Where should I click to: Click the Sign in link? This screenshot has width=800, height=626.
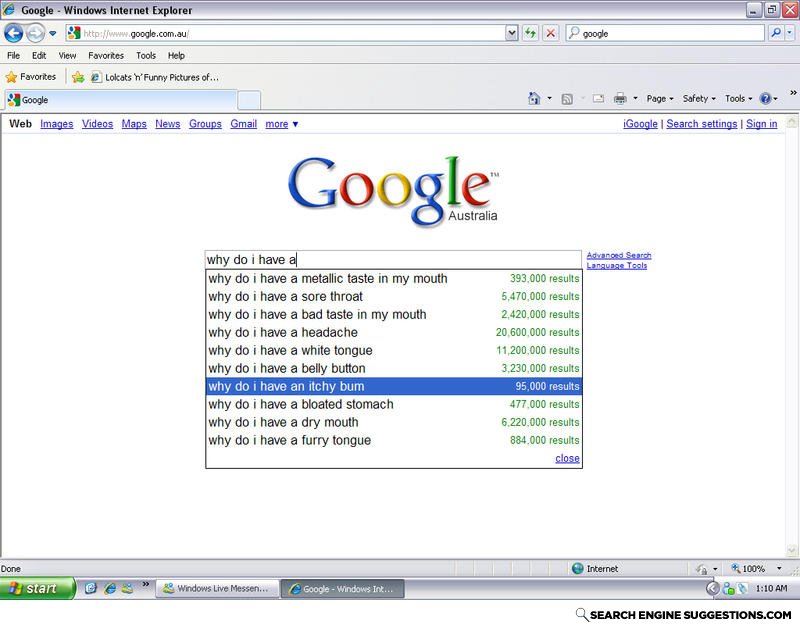[762, 124]
